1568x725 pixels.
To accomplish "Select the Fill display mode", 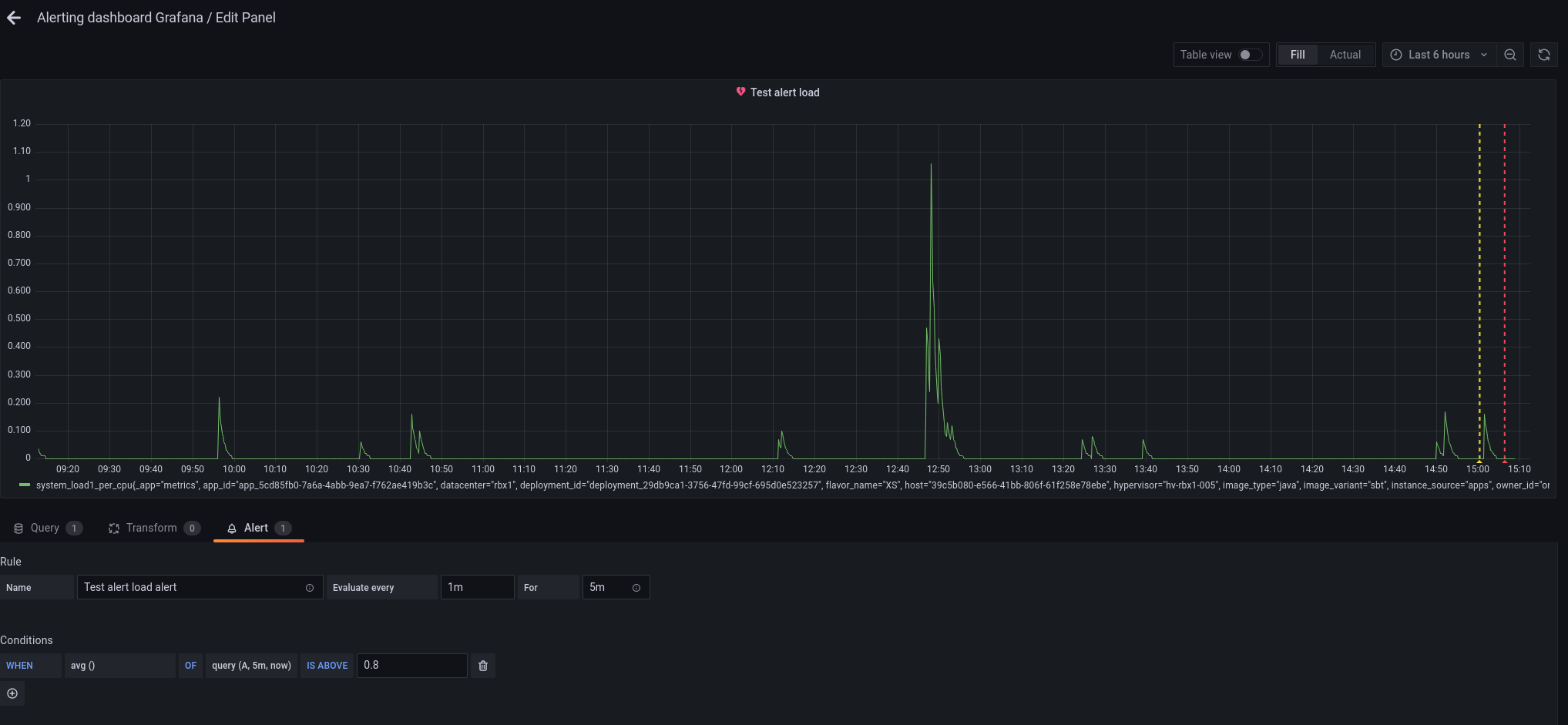I will coord(1298,55).
